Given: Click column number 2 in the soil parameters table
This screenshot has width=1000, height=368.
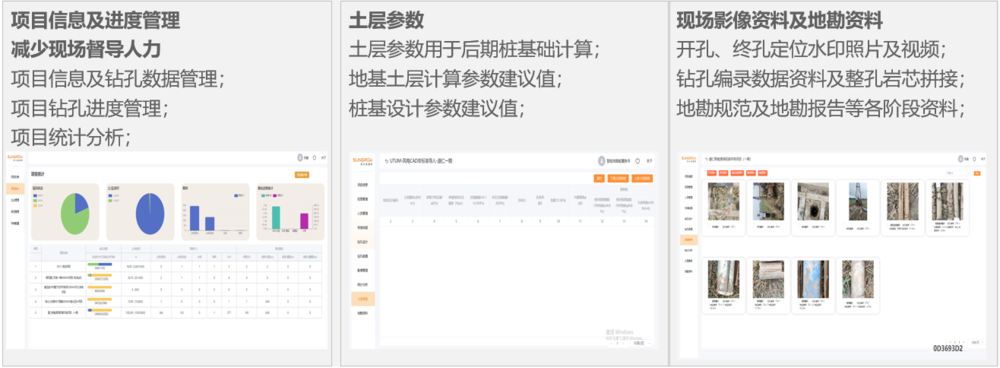Looking at the screenshot, I should click(390, 221).
